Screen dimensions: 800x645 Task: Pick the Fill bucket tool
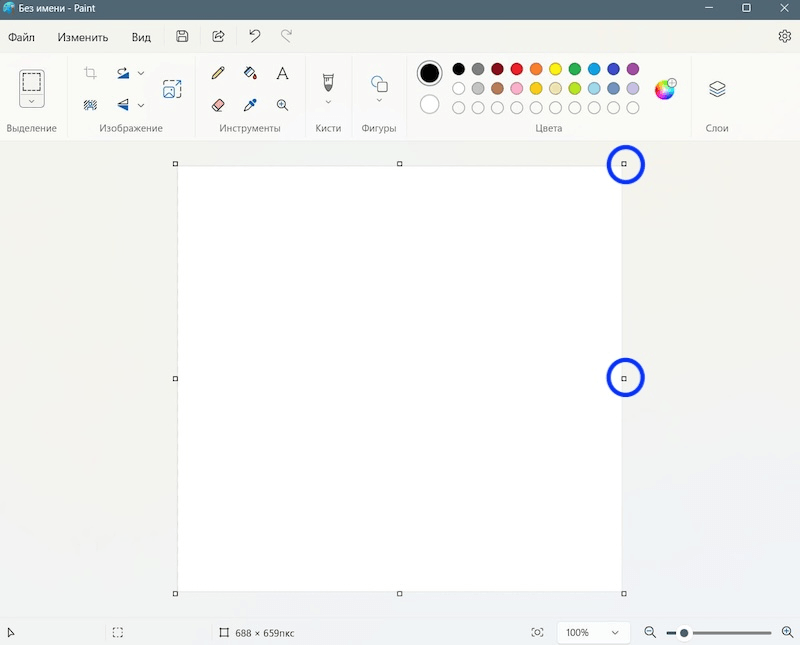(x=250, y=73)
